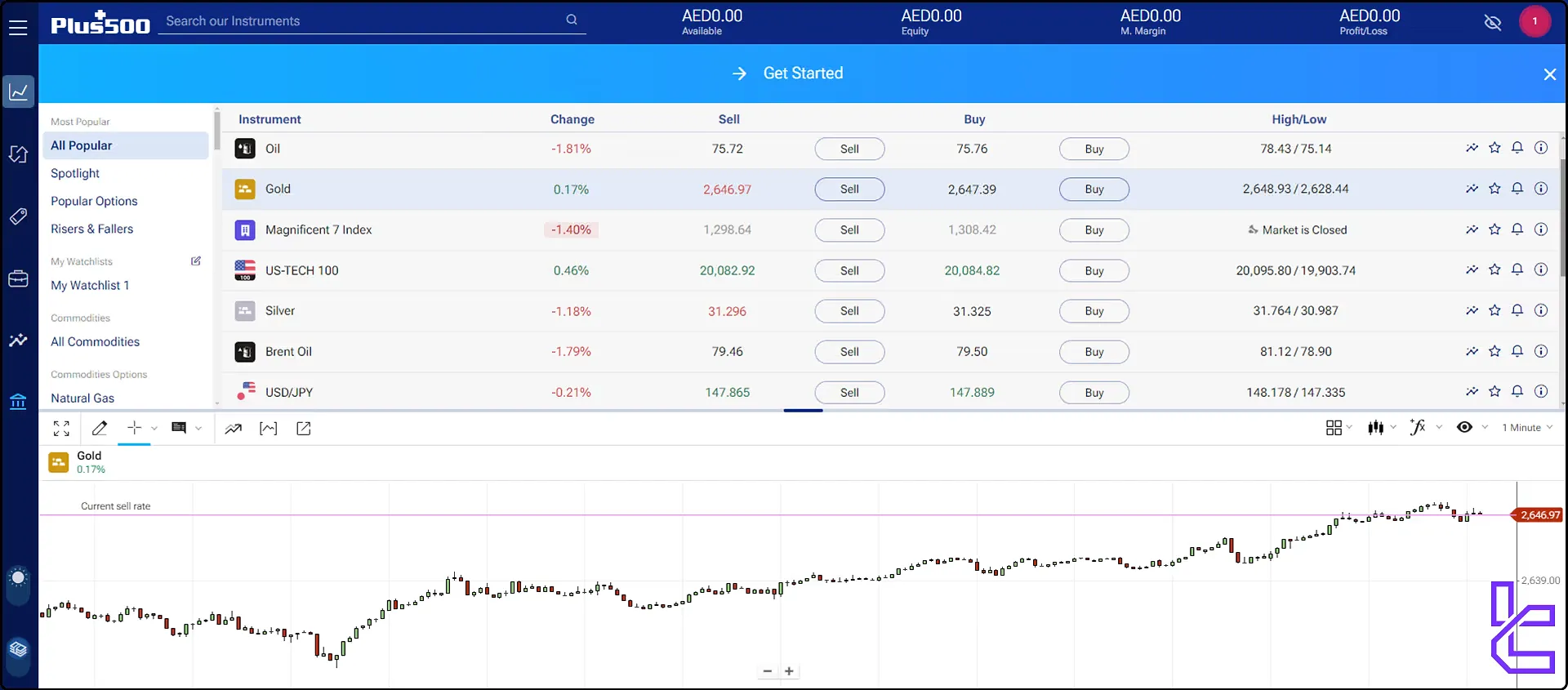This screenshot has width=1568, height=690.
Task: Click the search magnifier icon
Action: 572,20
